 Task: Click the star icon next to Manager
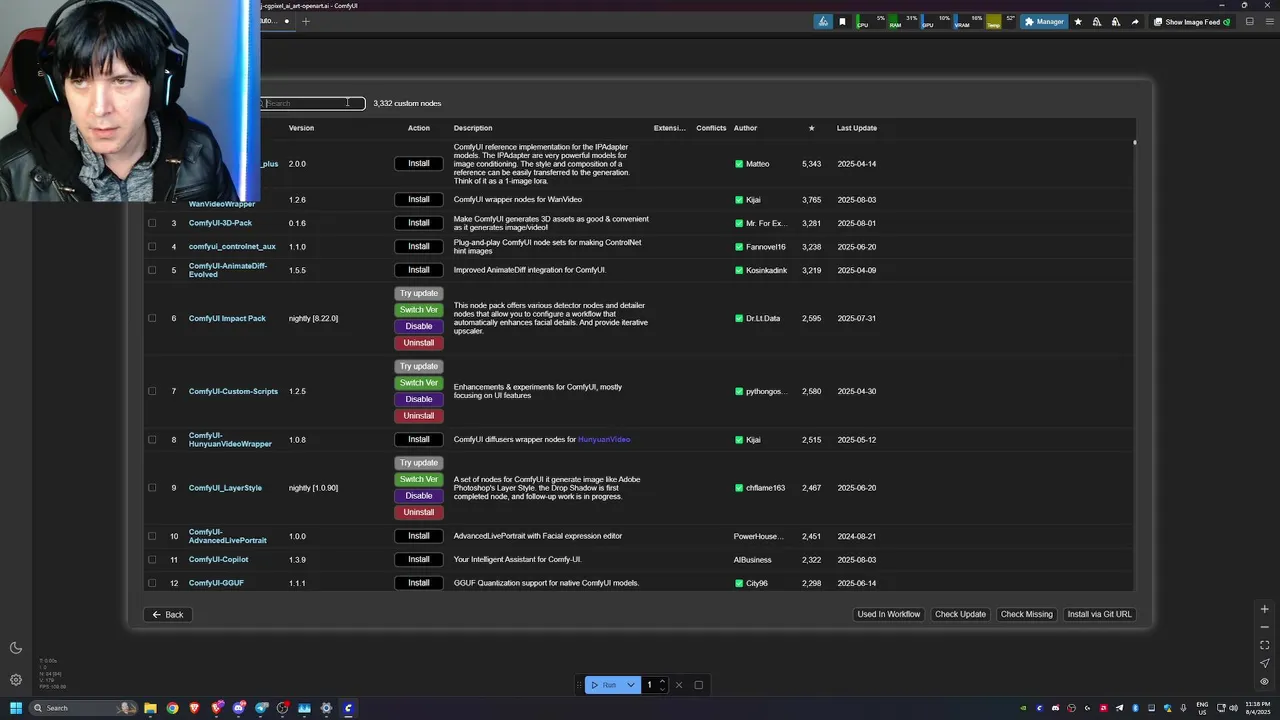click(1078, 22)
